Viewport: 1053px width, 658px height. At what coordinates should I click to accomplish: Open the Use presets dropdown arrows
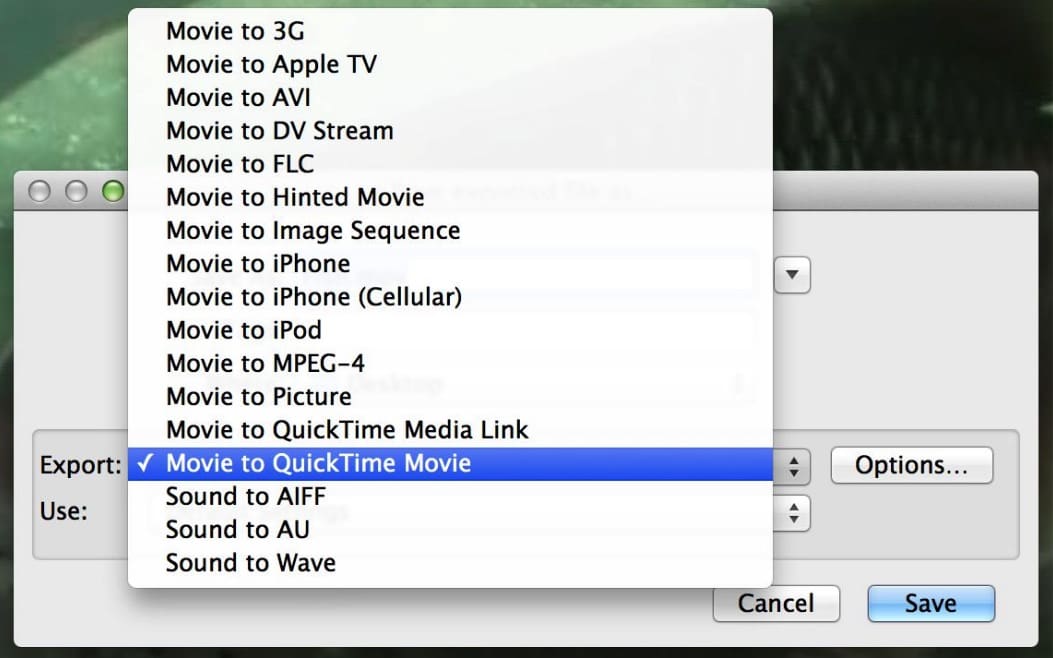tap(794, 513)
